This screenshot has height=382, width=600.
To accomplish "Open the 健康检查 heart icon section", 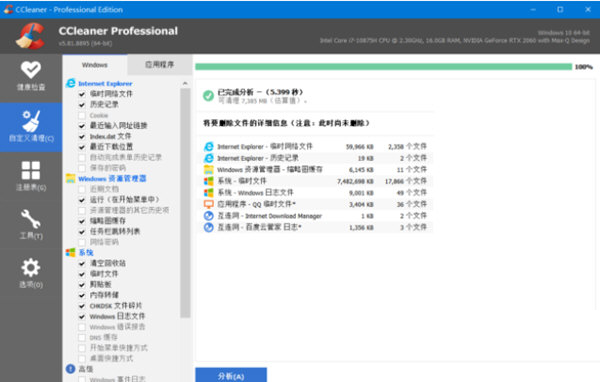I will click(31, 70).
